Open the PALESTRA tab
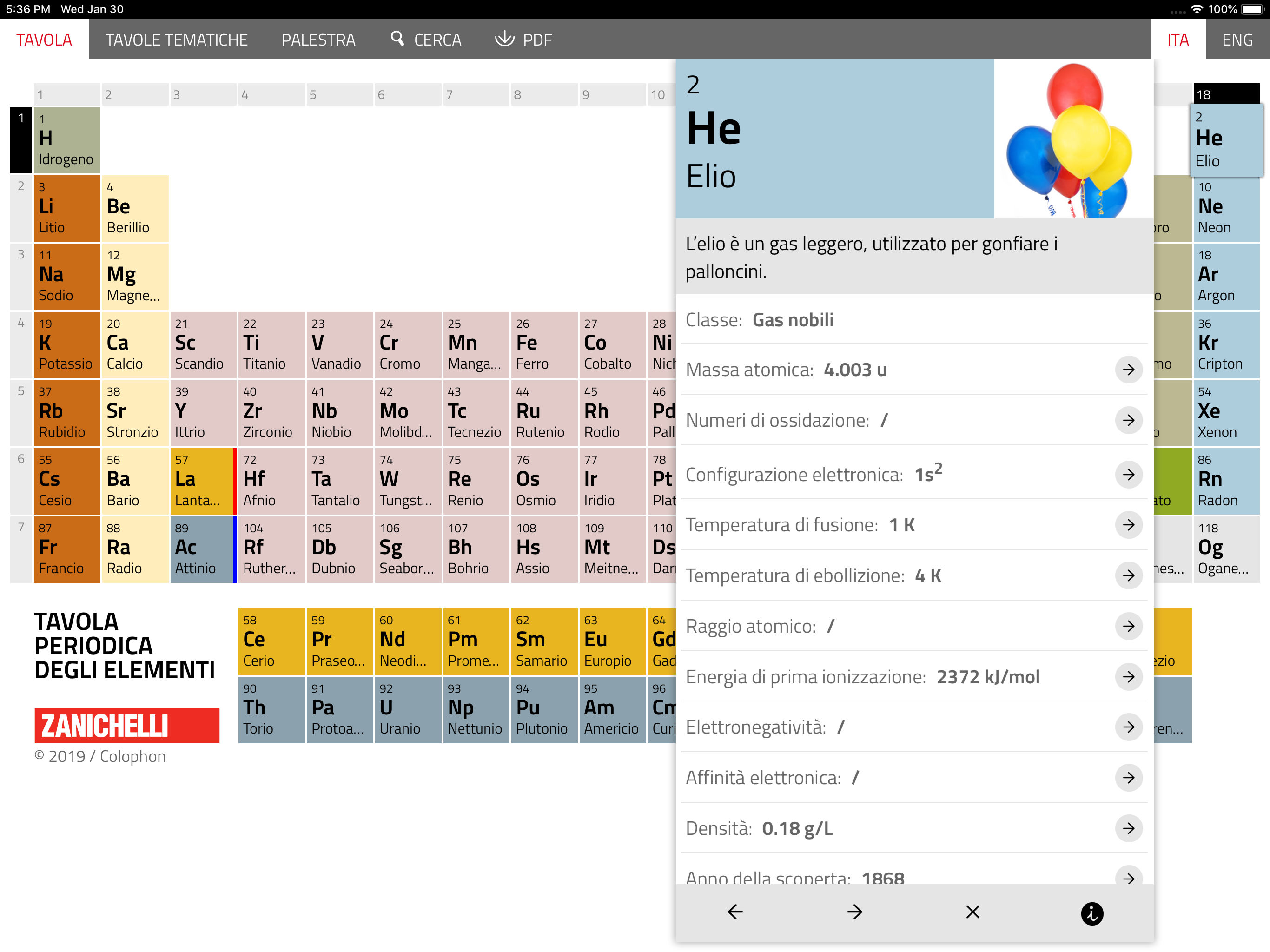The width and height of the screenshot is (1270, 952). 318,40
